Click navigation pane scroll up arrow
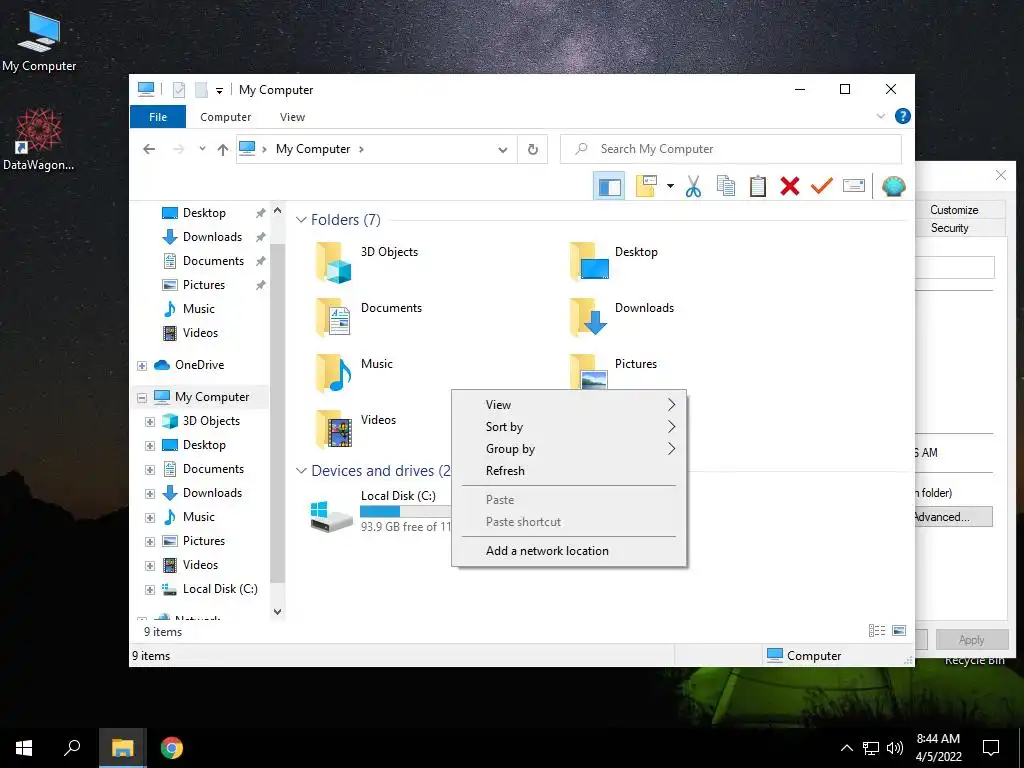 (278, 211)
